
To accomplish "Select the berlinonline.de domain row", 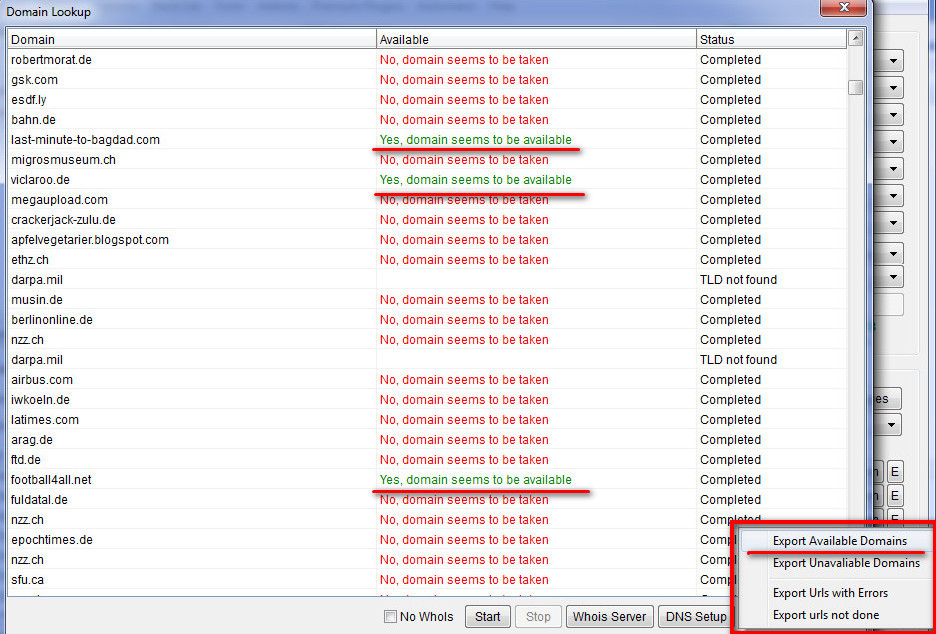I will coord(427,319).
